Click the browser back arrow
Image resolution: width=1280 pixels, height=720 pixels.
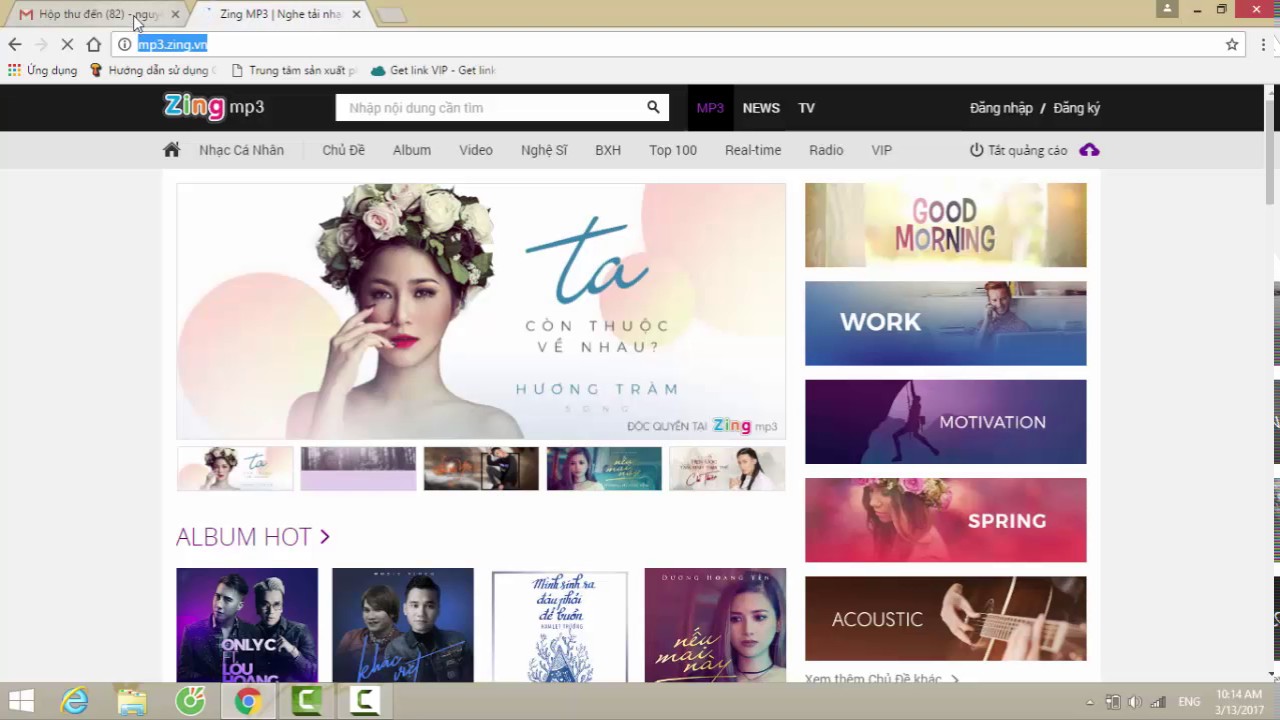coord(15,44)
